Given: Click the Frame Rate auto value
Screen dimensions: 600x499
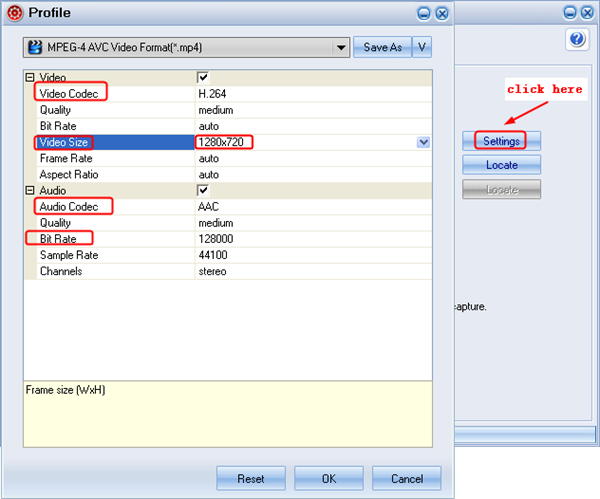Looking at the screenshot, I should pyautogui.click(x=209, y=158).
